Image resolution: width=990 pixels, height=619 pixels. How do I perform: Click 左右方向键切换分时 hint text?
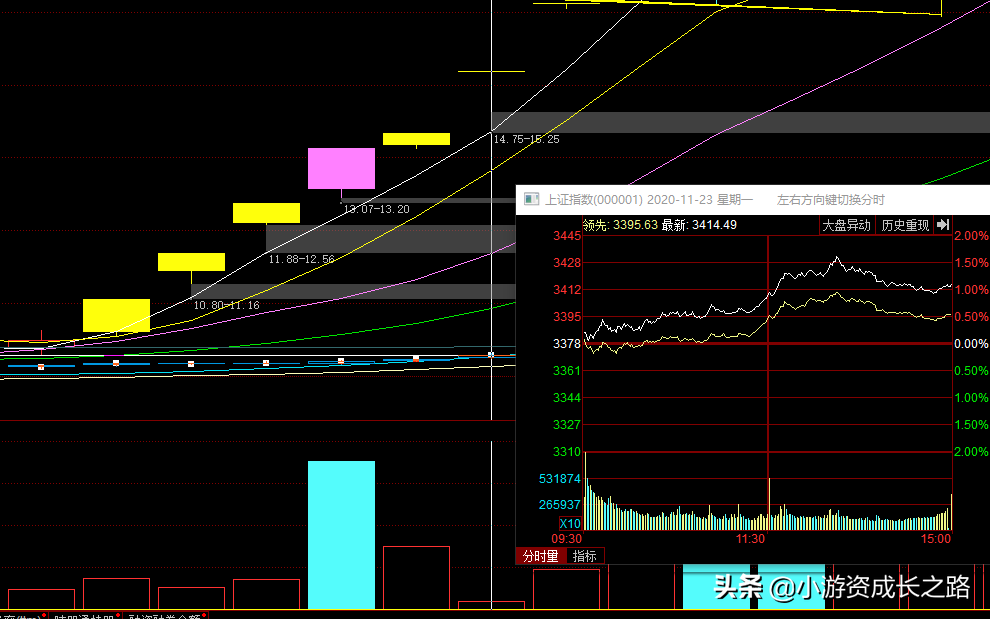(830, 200)
